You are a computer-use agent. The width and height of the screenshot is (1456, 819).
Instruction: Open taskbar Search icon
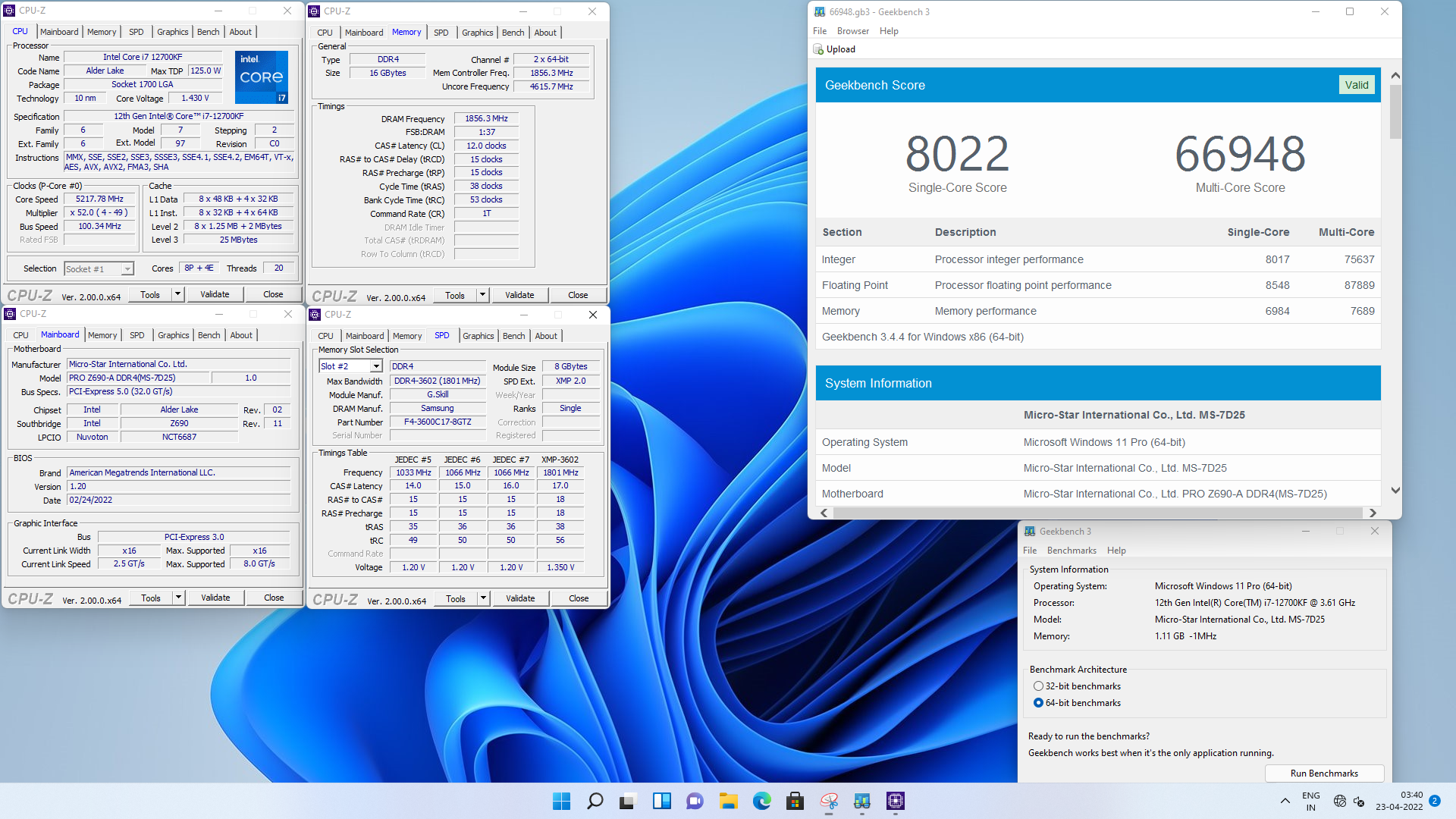click(x=595, y=801)
